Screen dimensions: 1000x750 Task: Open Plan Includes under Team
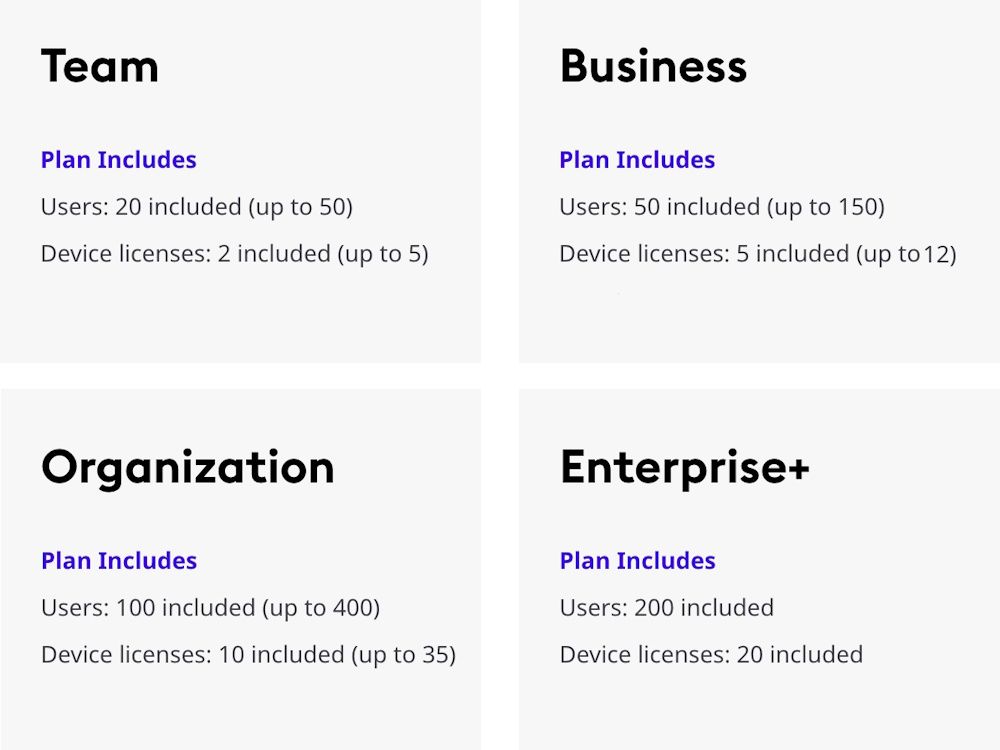click(x=119, y=160)
